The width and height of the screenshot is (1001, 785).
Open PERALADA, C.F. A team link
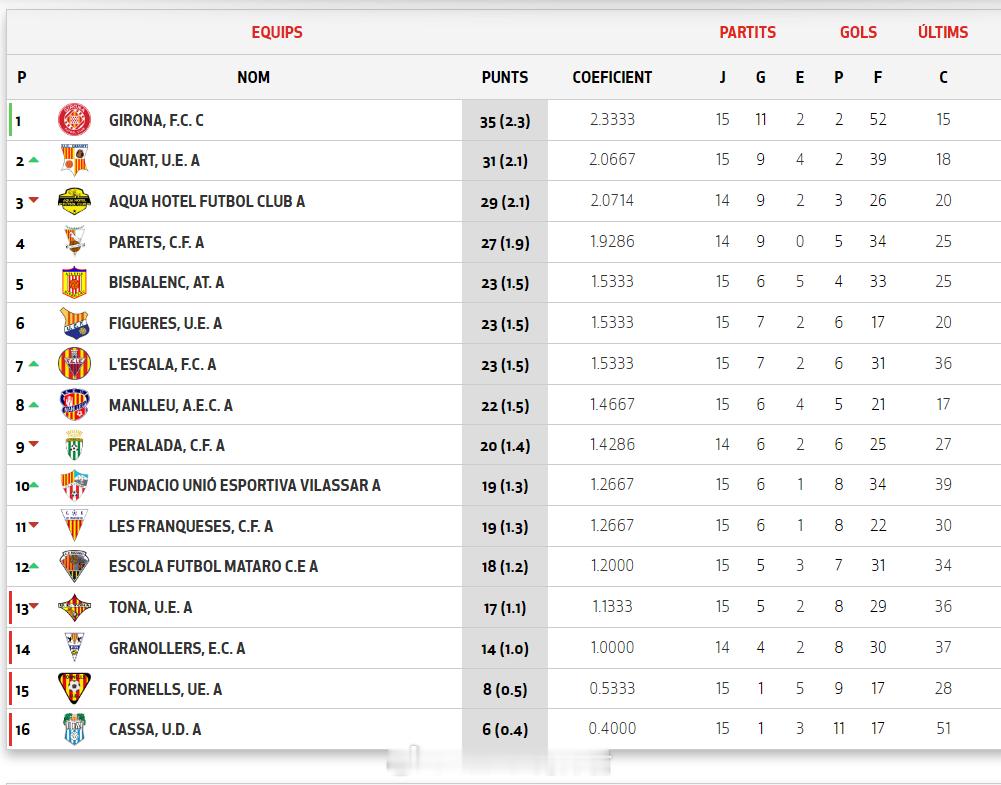pos(167,445)
